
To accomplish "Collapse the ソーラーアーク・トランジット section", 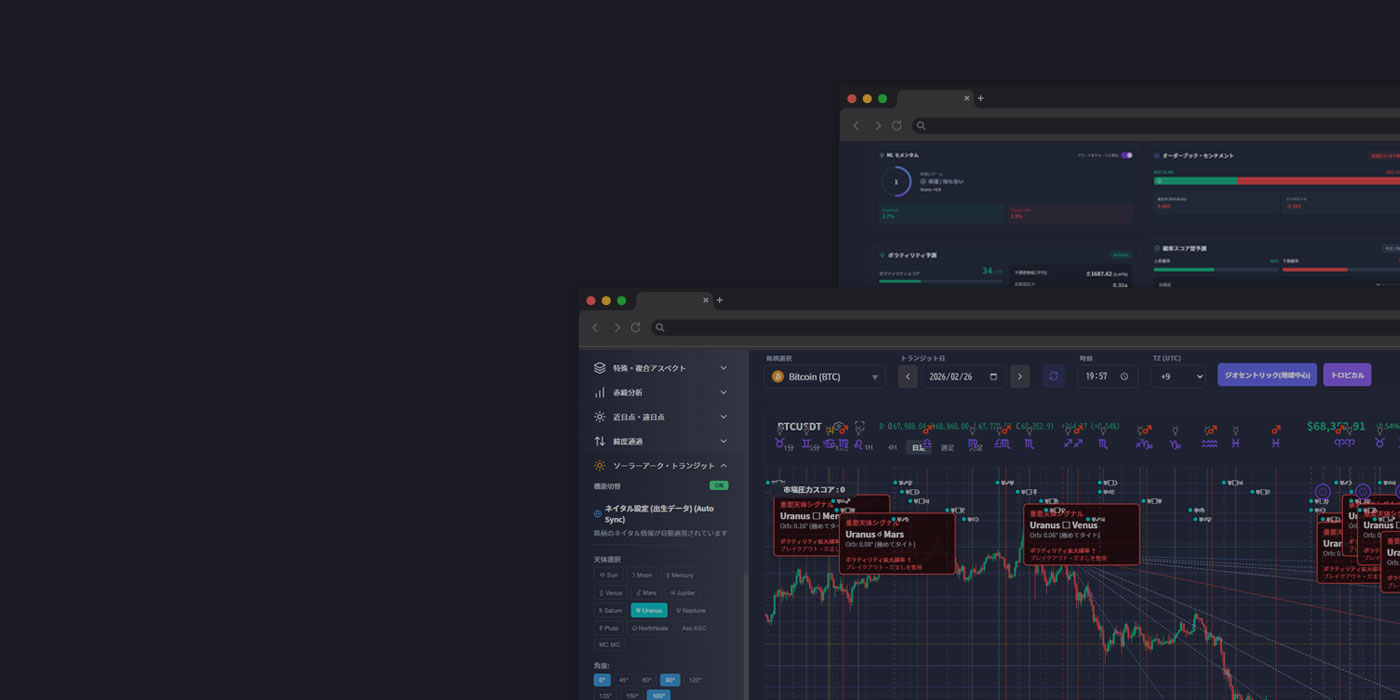I will [724, 465].
